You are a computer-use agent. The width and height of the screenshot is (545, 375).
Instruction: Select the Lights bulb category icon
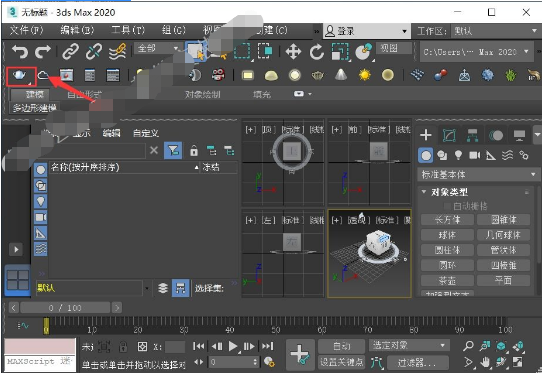point(458,155)
